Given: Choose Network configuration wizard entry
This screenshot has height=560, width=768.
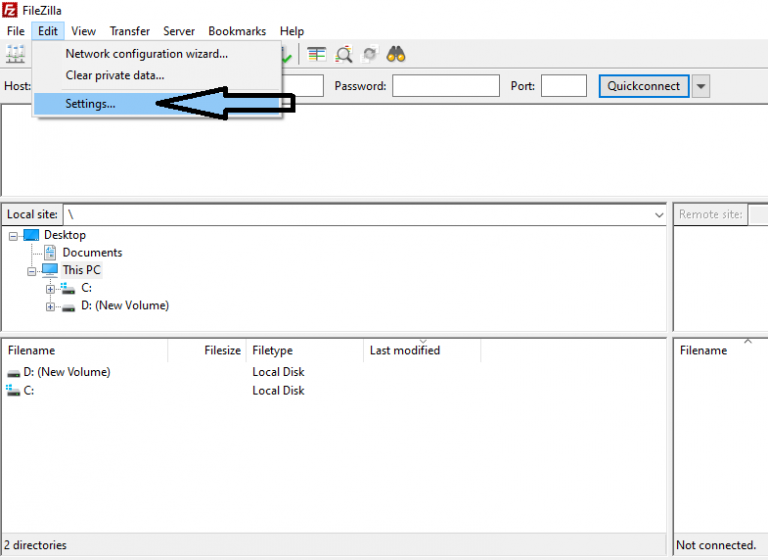Looking at the screenshot, I should tap(157, 54).
